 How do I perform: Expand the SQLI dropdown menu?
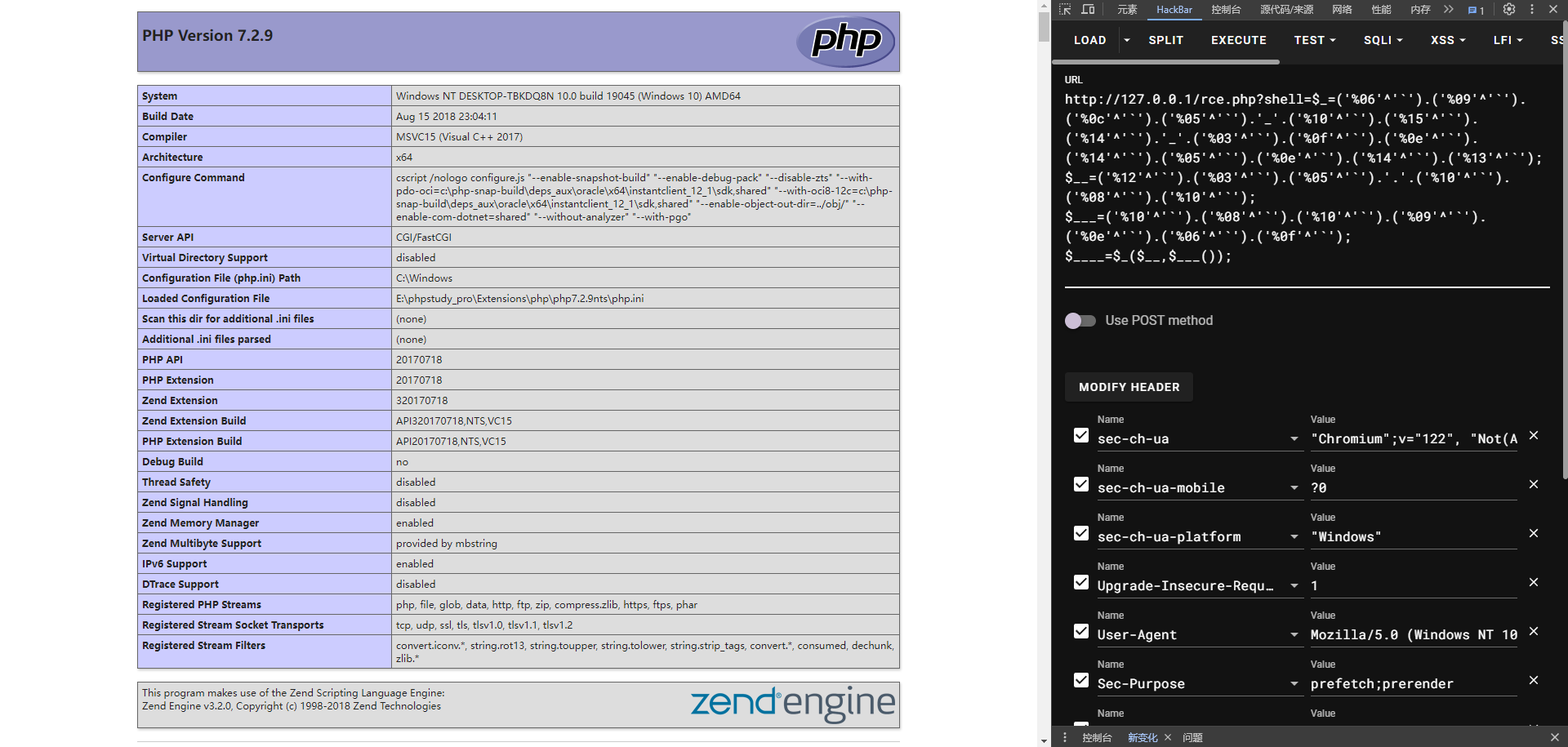[x=1383, y=40]
